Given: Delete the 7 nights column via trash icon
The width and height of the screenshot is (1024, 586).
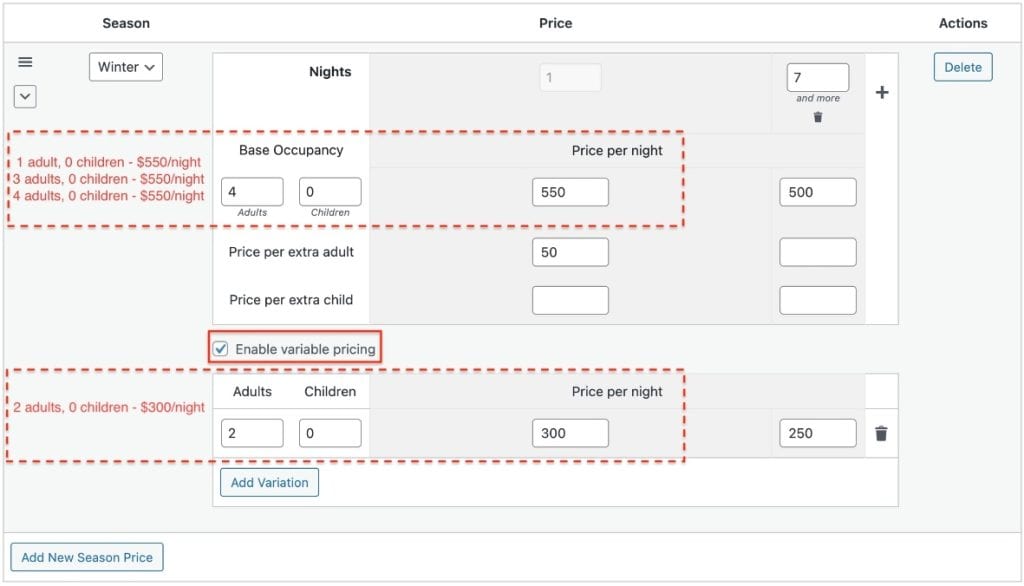Looking at the screenshot, I should (x=818, y=117).
